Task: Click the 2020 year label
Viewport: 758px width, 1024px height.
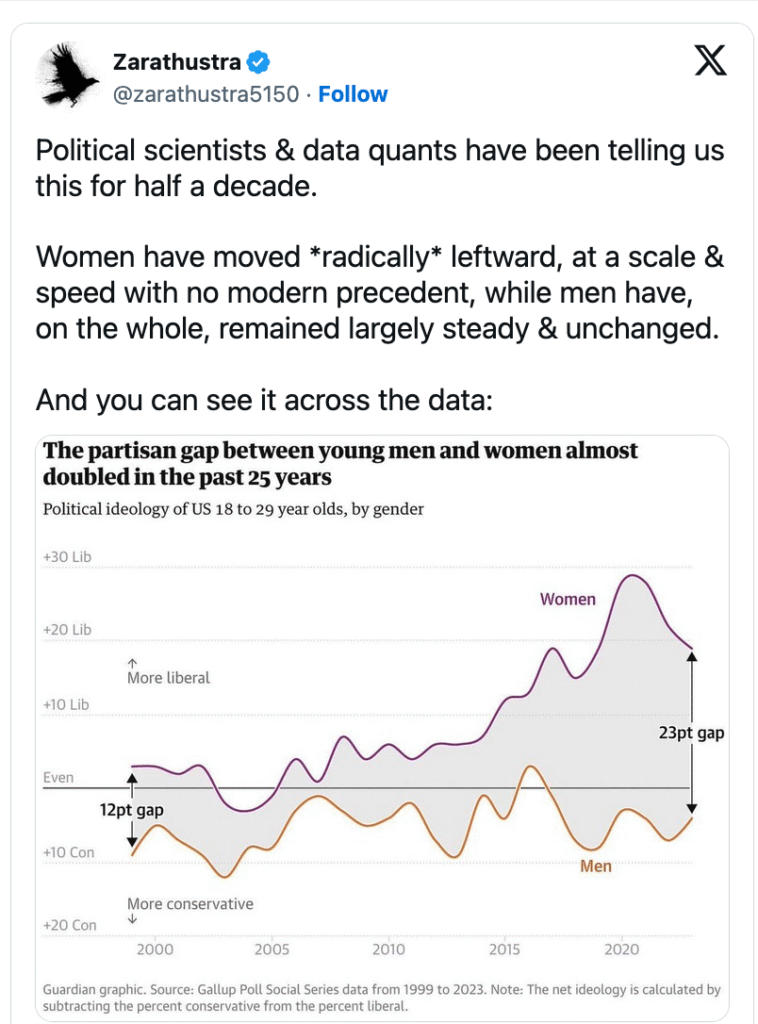Action: coord(622,949)
